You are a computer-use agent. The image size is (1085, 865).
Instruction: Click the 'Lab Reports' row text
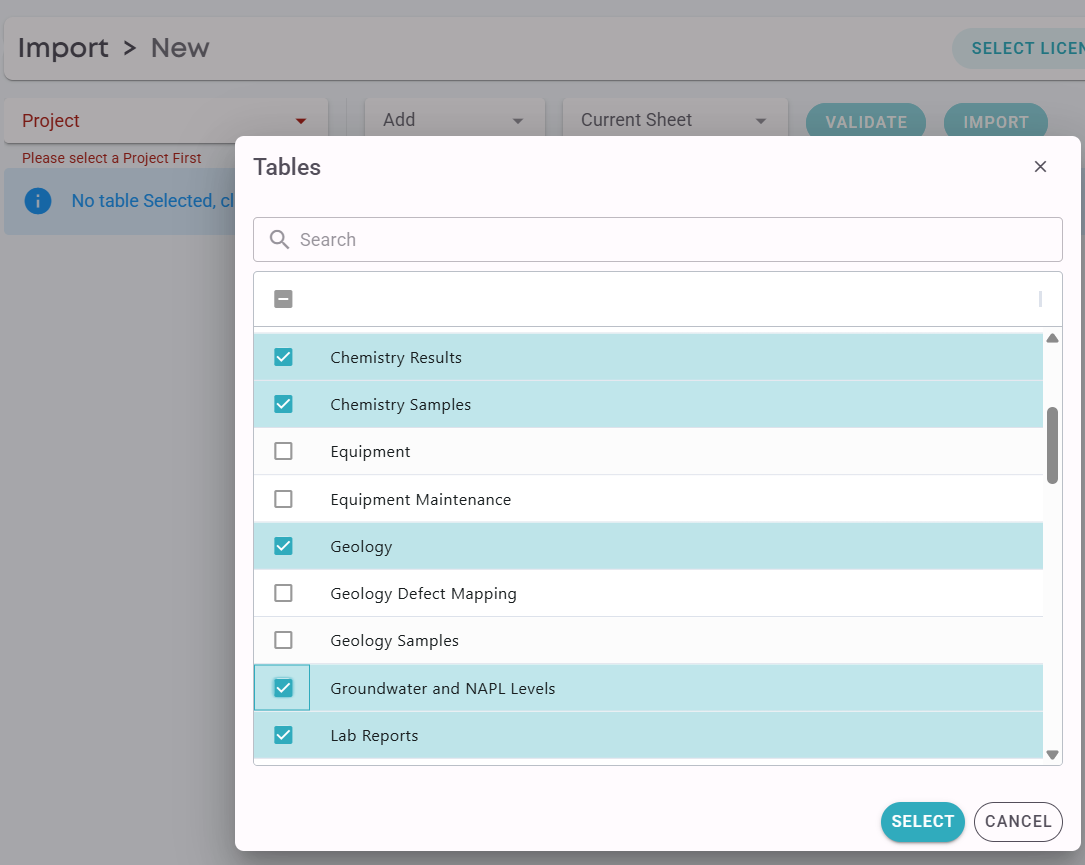point(374,736)
